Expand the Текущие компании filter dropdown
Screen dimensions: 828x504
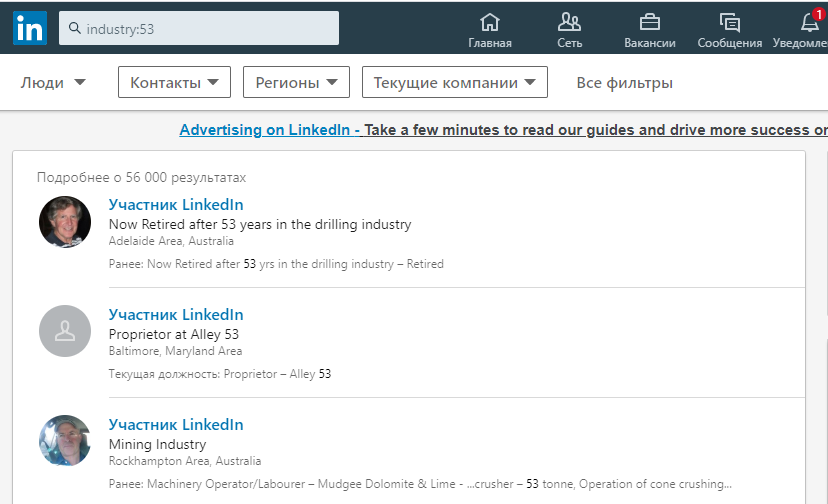pyautogui.click(x=455, y=83)
